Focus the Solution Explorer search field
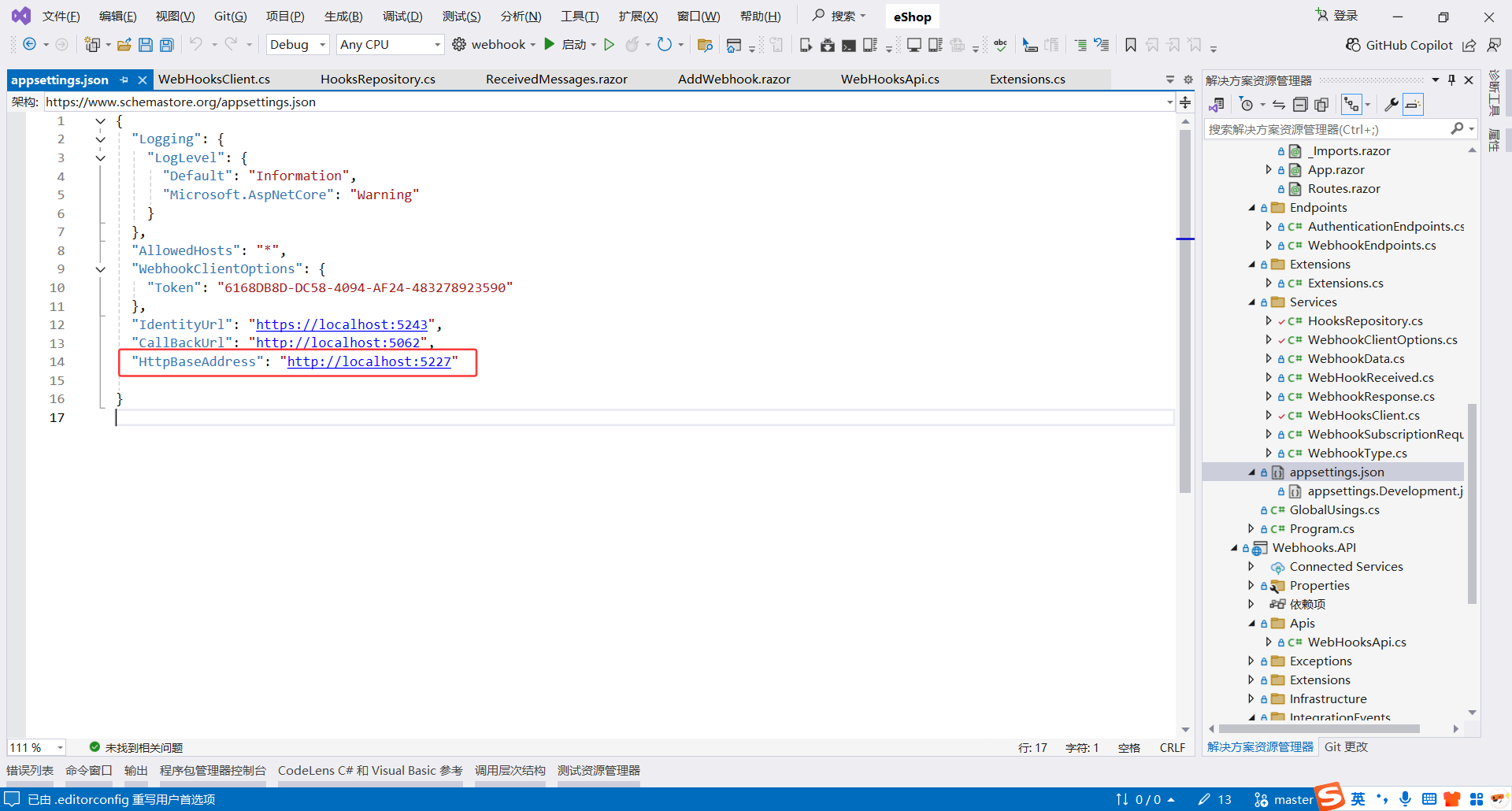 [x=1327, y=129]
